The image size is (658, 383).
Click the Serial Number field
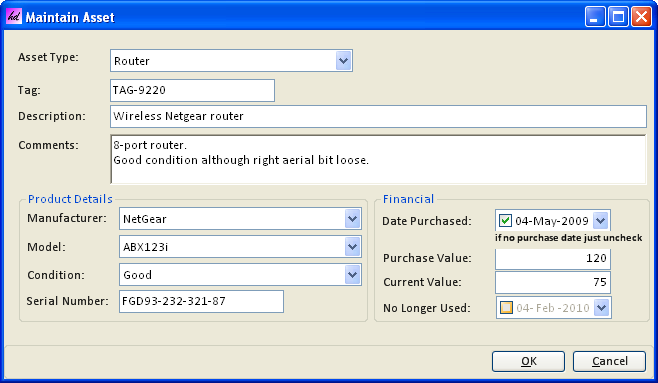pyautogui.click(x=201, y=301)
